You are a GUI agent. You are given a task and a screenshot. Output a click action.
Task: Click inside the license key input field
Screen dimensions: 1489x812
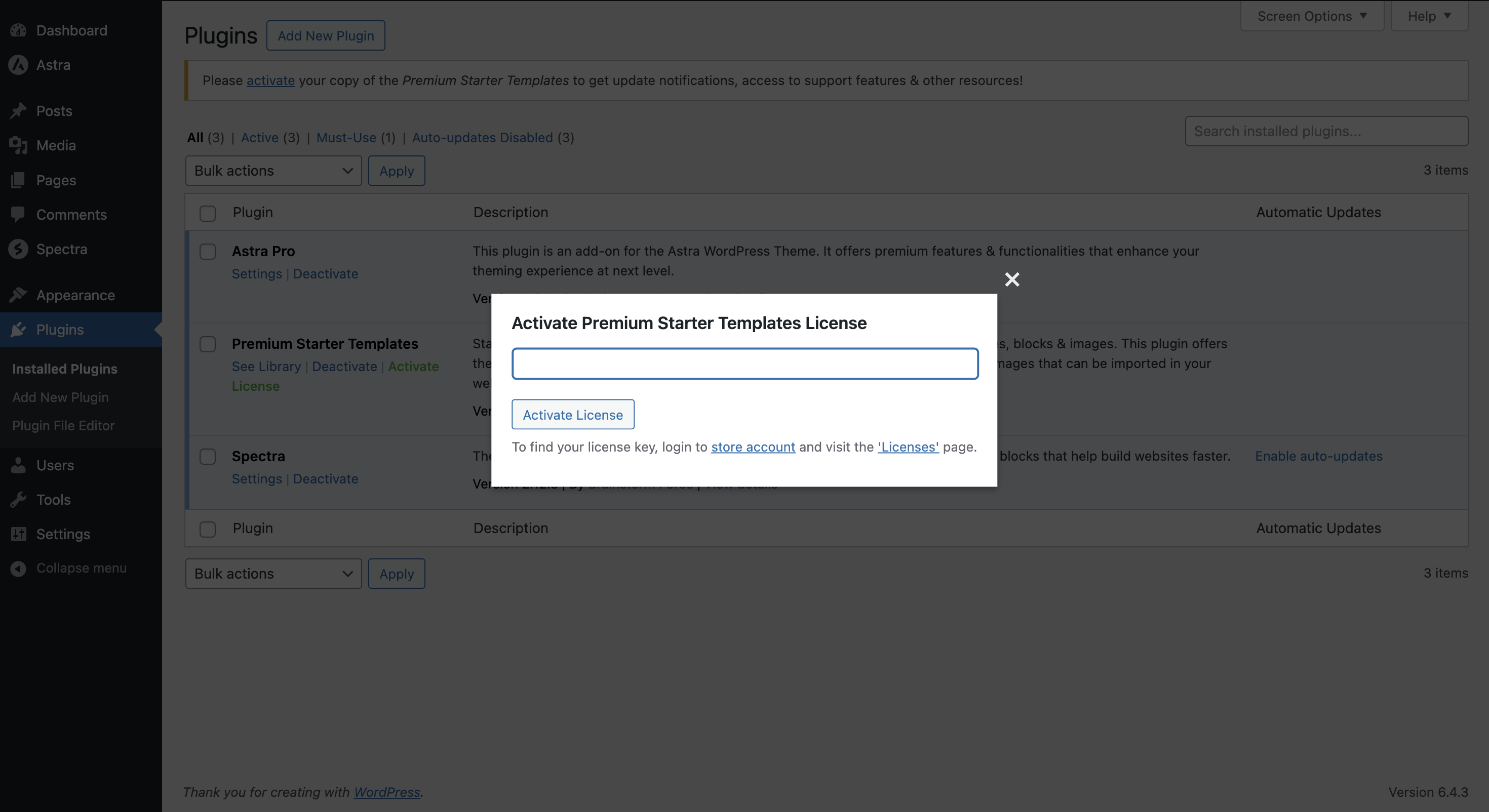click(x=745, y=363)
